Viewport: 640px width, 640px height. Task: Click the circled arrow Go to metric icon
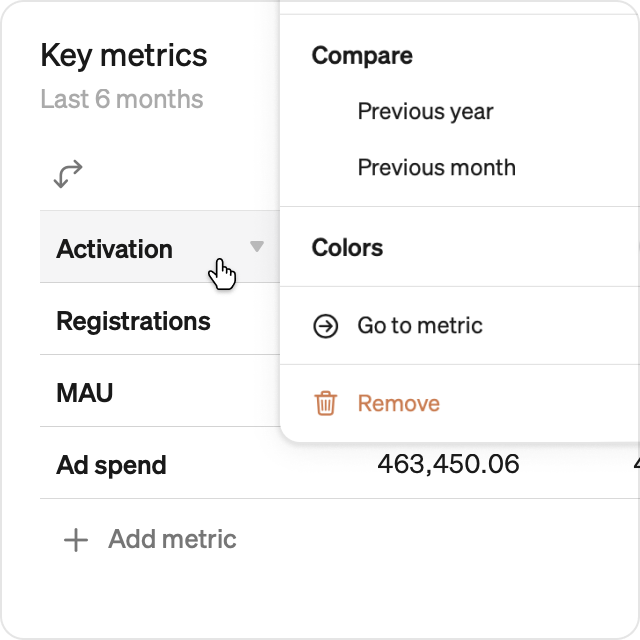click(x=325, y=326)
